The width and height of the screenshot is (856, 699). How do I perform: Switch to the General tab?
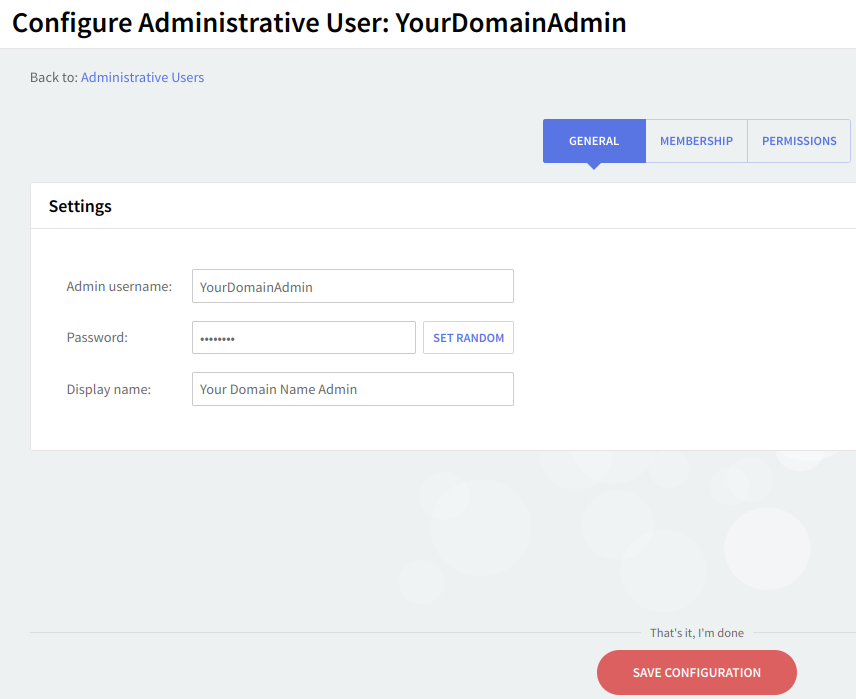pos(594,141)
